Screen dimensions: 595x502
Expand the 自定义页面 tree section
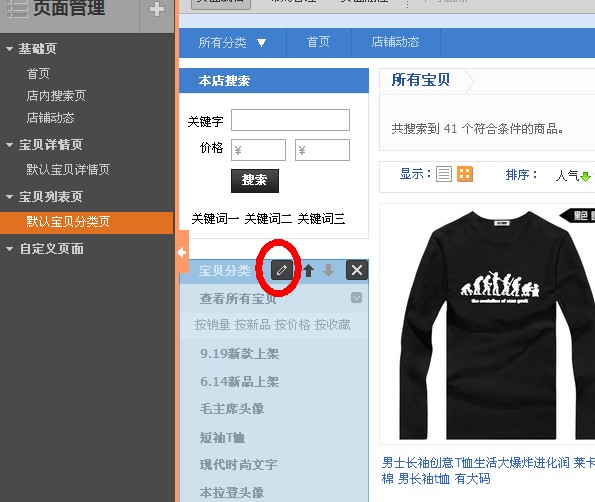point(9,249)
